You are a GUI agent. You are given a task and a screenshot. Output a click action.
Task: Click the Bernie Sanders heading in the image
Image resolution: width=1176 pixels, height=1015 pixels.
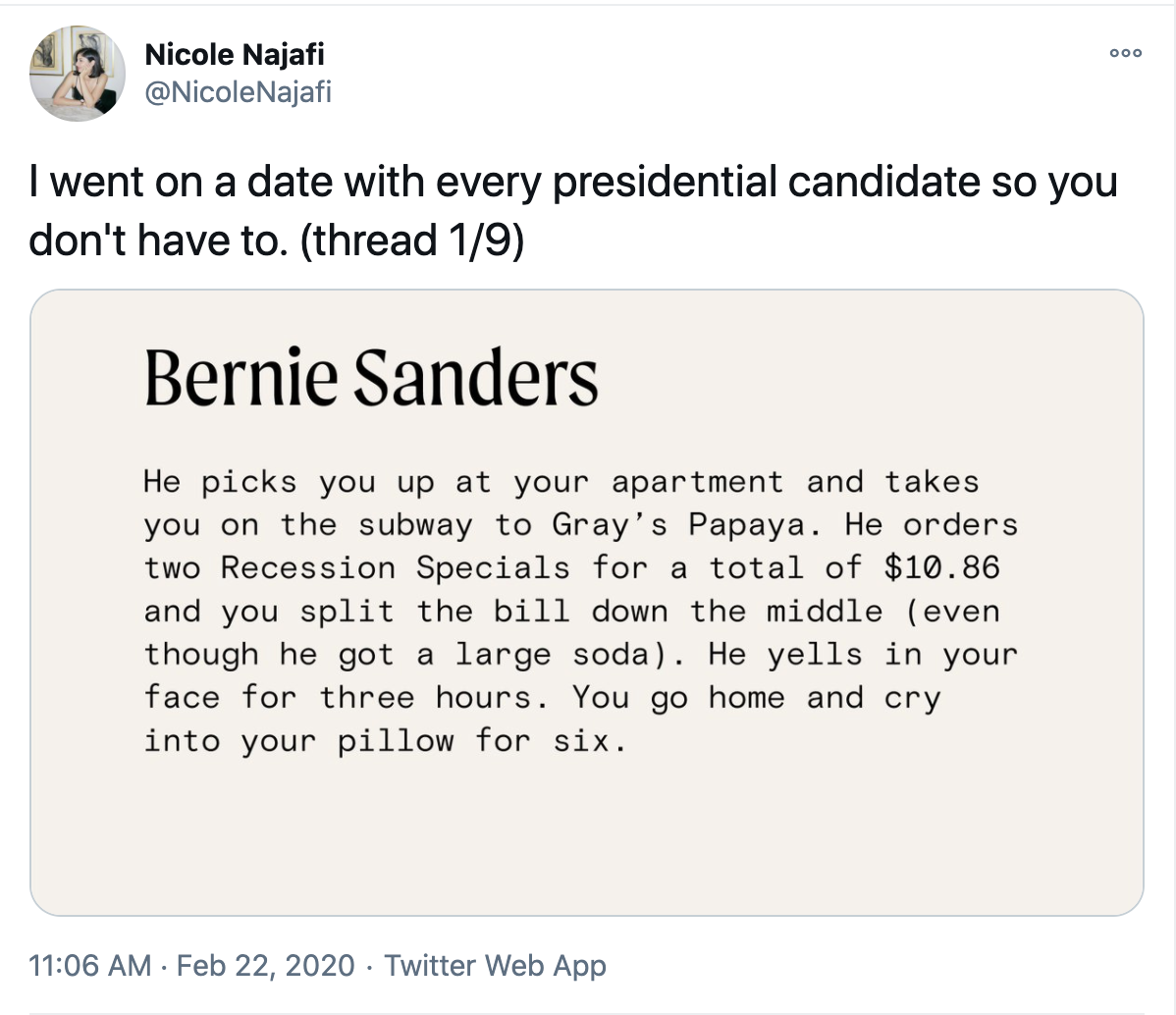click(x=370, y=378)
